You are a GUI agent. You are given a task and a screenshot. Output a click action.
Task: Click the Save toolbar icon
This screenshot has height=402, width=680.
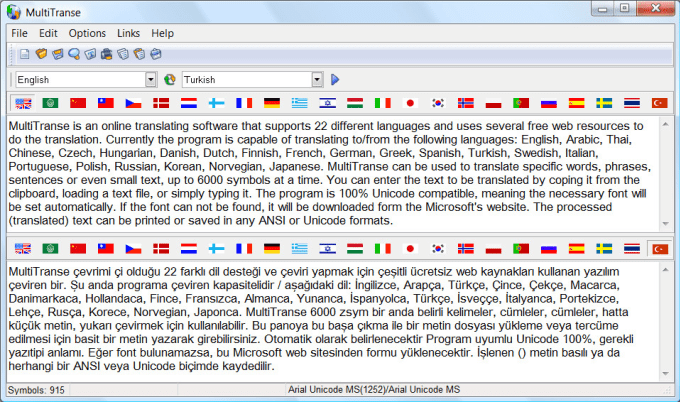57,54
